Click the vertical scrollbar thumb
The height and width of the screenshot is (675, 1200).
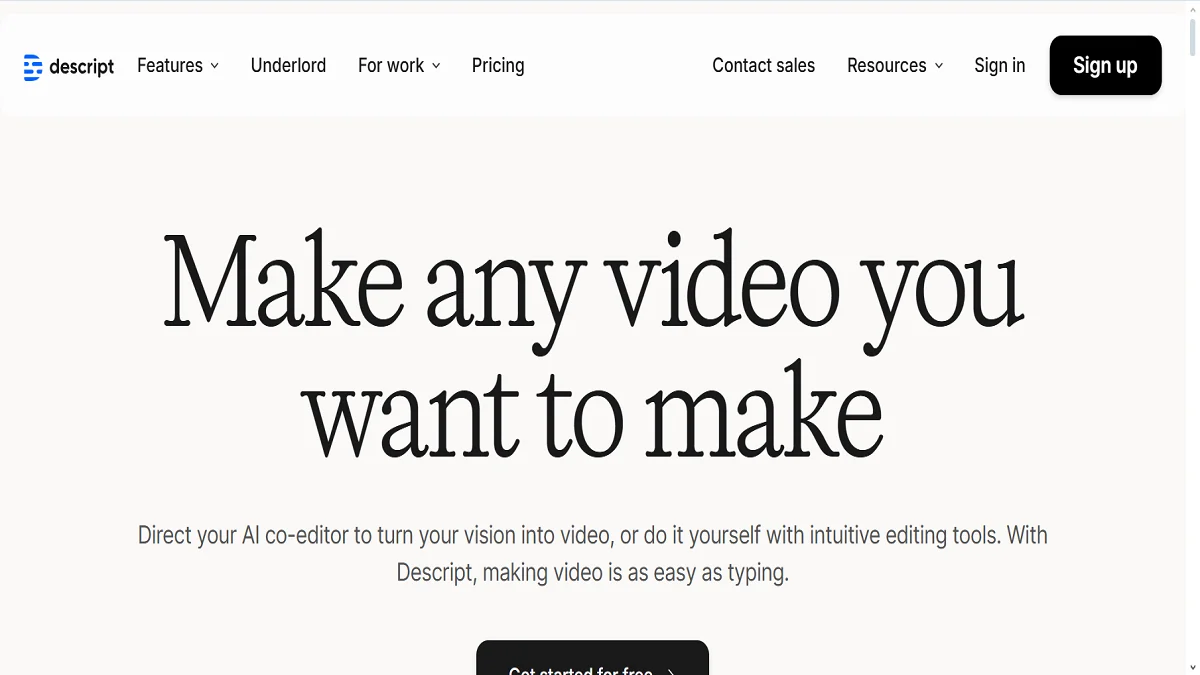tap(1192, 35)
